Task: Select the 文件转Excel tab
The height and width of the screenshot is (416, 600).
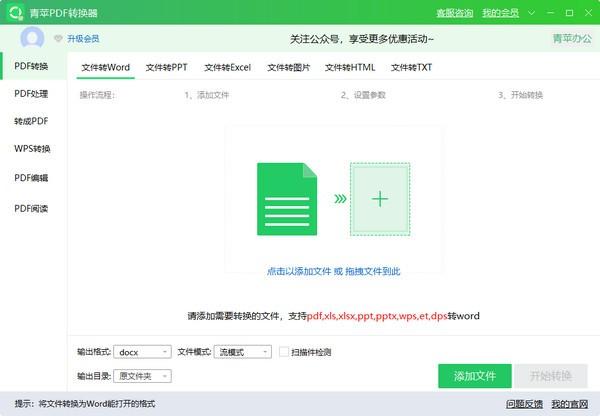Action: 227,68
